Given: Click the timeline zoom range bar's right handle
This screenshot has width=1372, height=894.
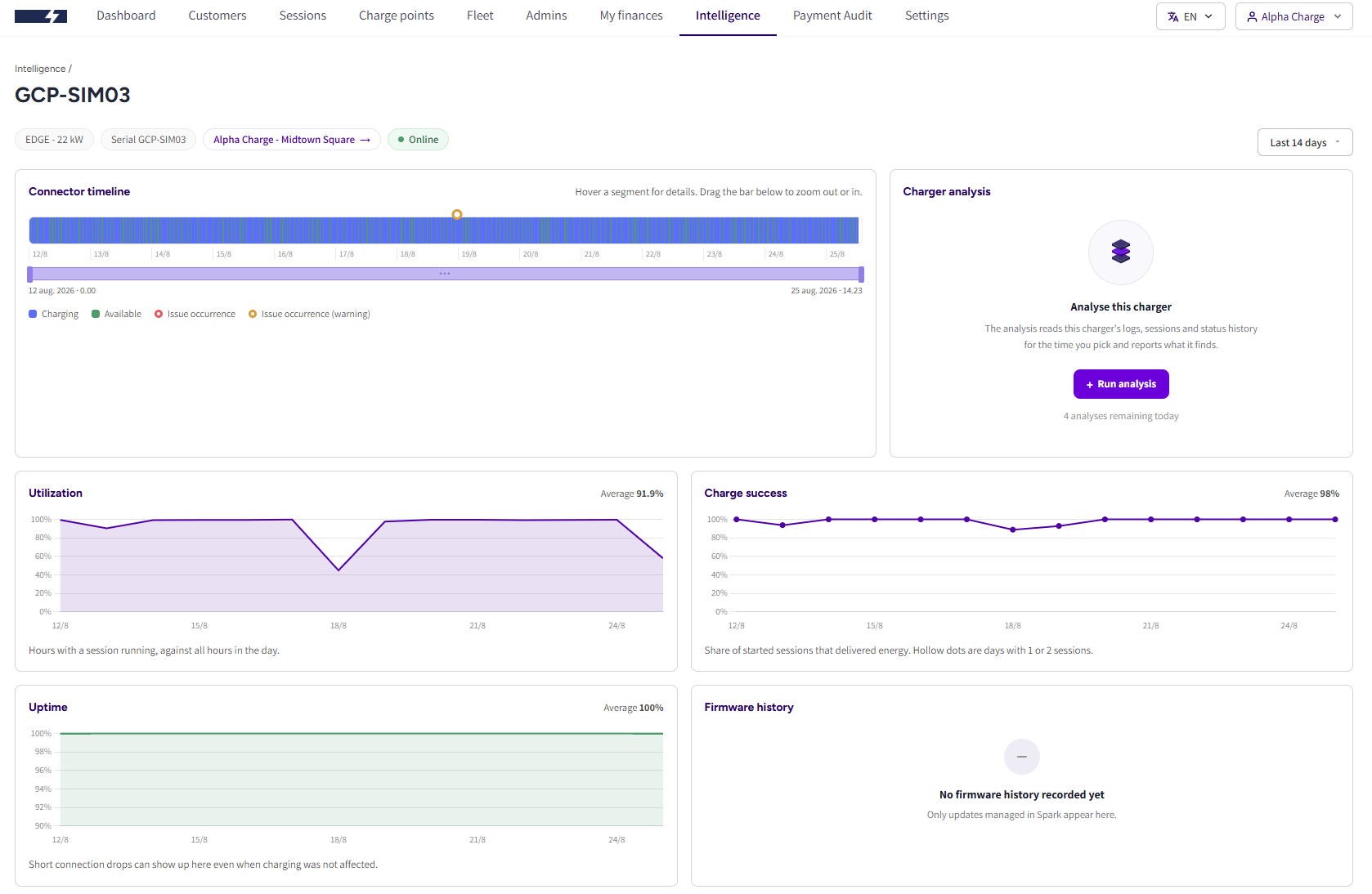Looking at the screenshot, I should click(x=861, y=274).
